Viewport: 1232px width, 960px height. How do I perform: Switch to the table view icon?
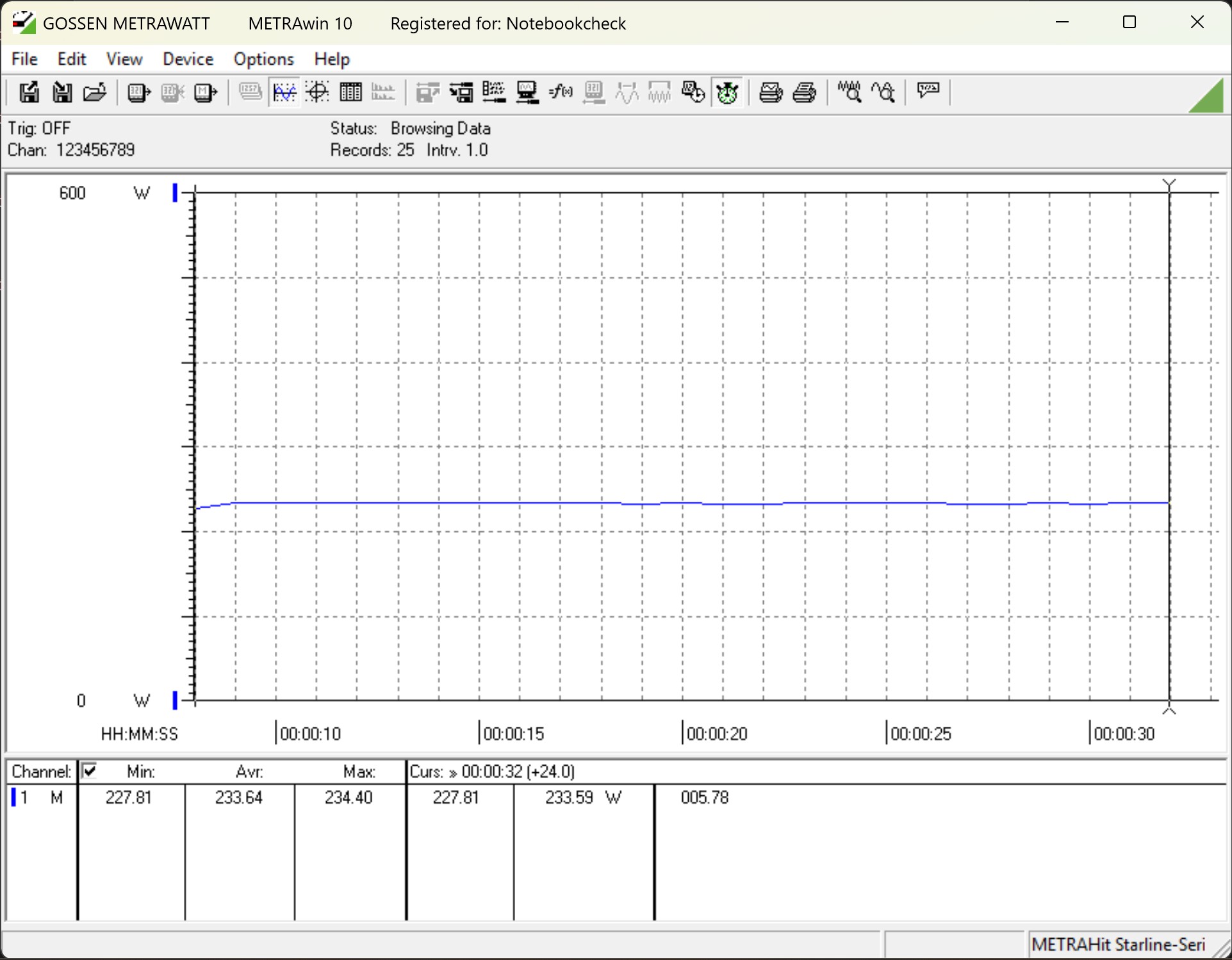click(350, 93)
